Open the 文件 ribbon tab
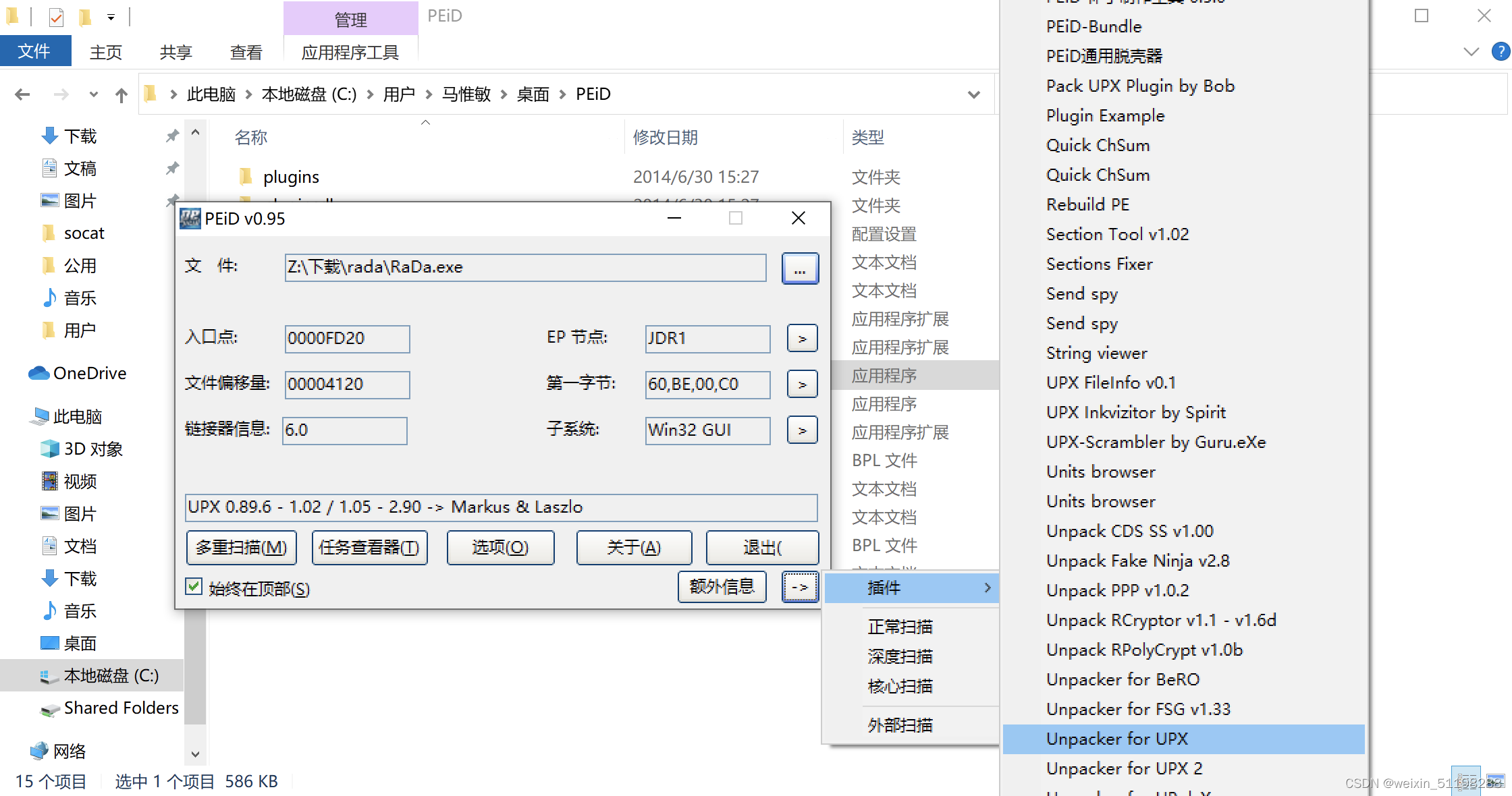This screenshot has height=796, width=1512. 34,51
